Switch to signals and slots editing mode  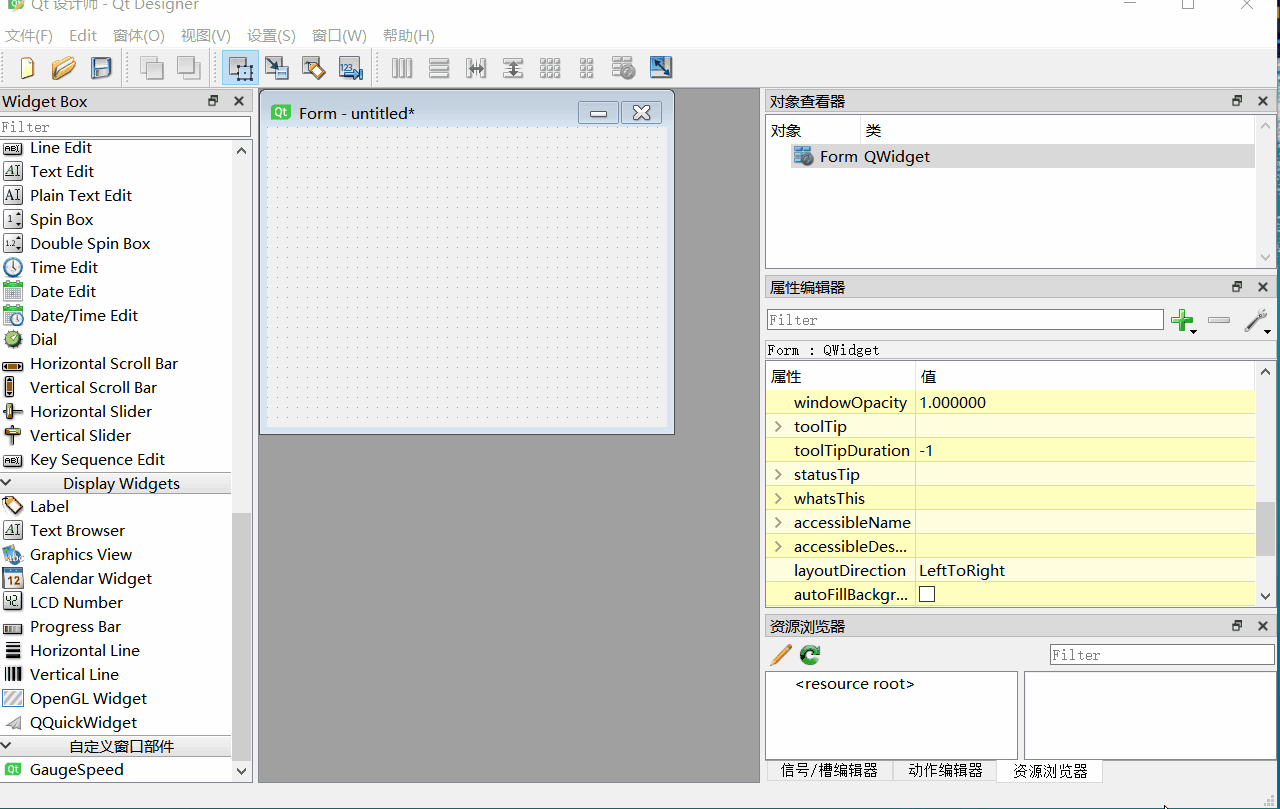(x=277, y=68)
